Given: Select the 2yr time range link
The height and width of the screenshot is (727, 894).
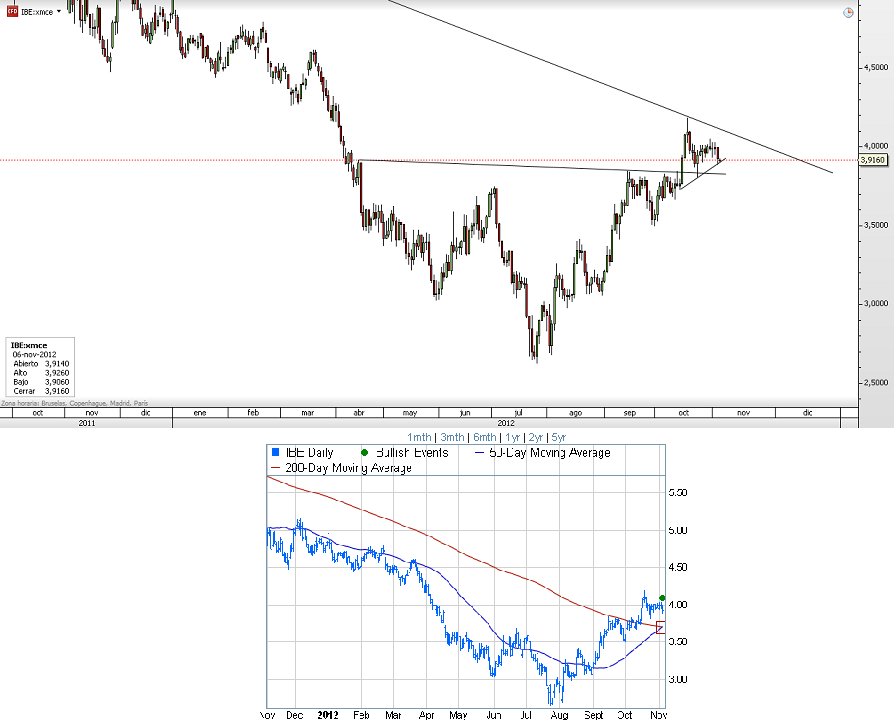Looking at the screenshot, I should (536, 437).
